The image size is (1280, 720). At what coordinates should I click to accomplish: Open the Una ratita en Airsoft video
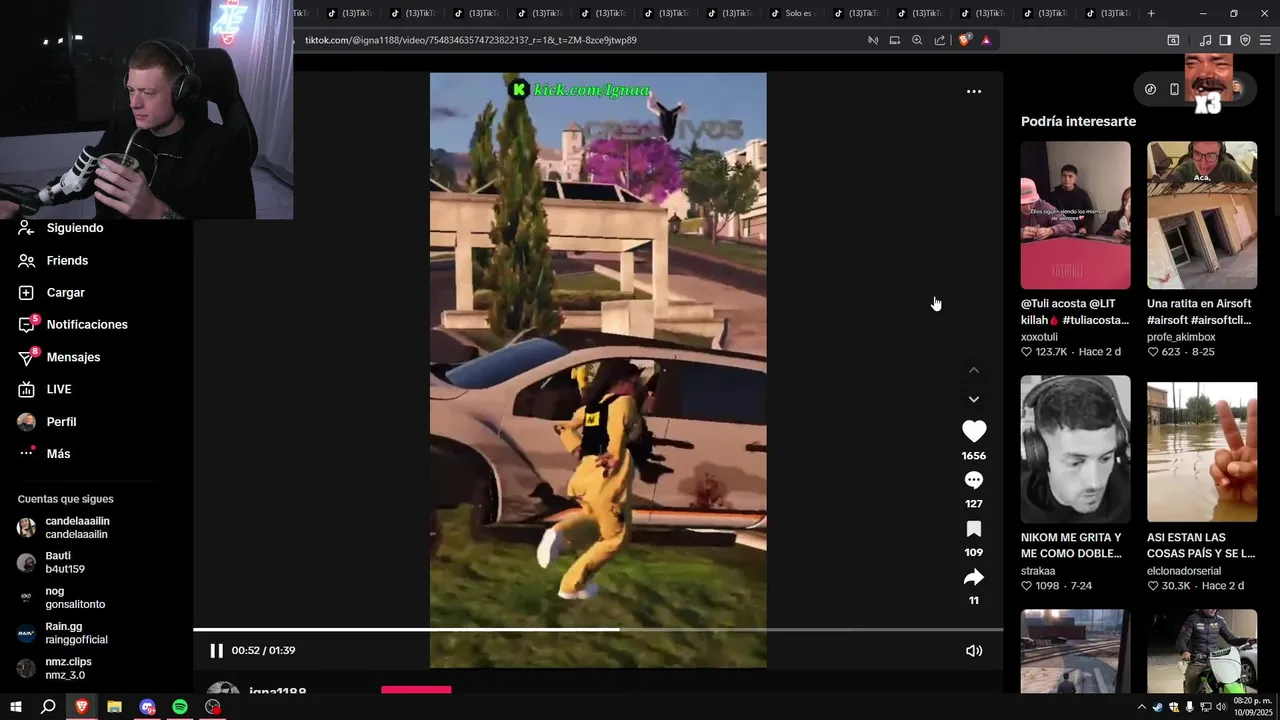pos(1202,215)
